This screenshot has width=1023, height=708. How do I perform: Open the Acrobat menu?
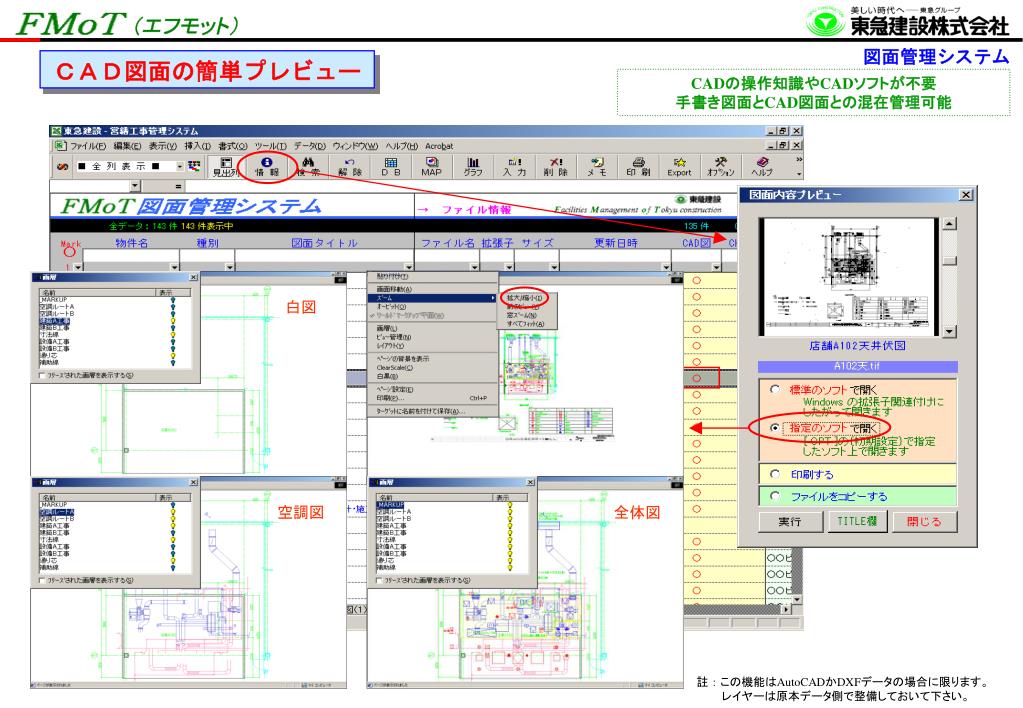tap(439, 146)
